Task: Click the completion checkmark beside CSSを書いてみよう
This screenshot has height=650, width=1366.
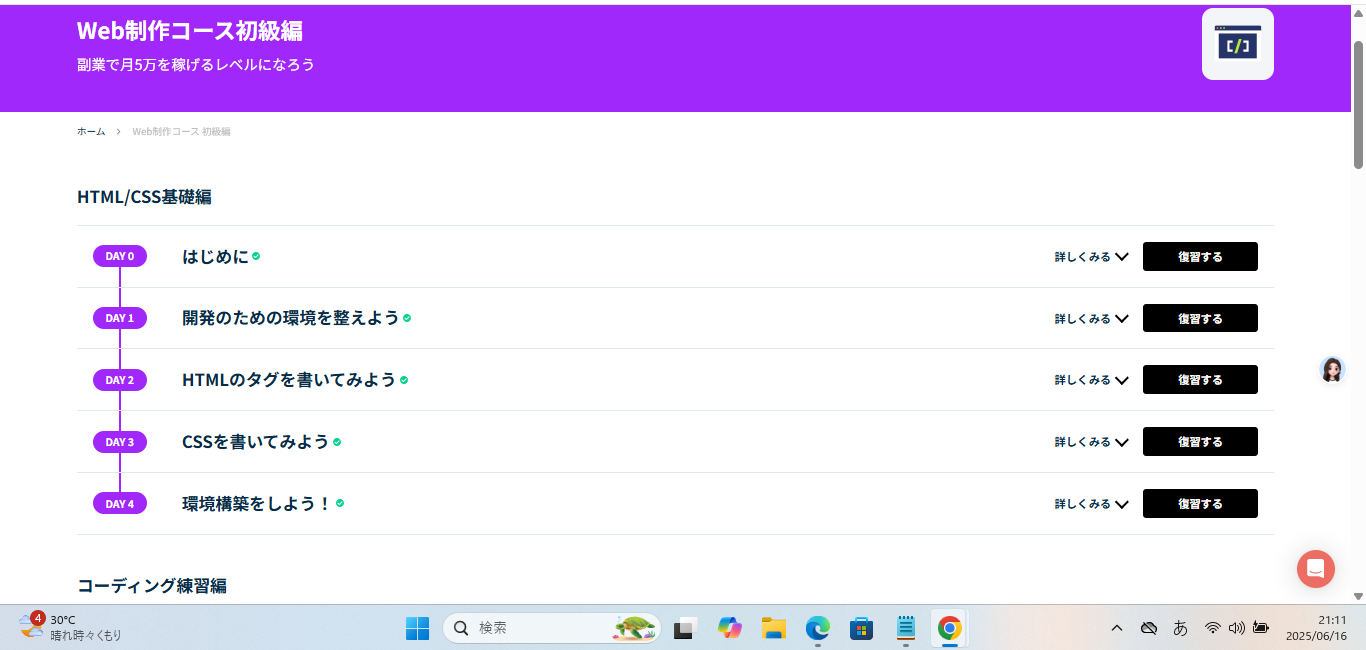Action: click(337, 442)
